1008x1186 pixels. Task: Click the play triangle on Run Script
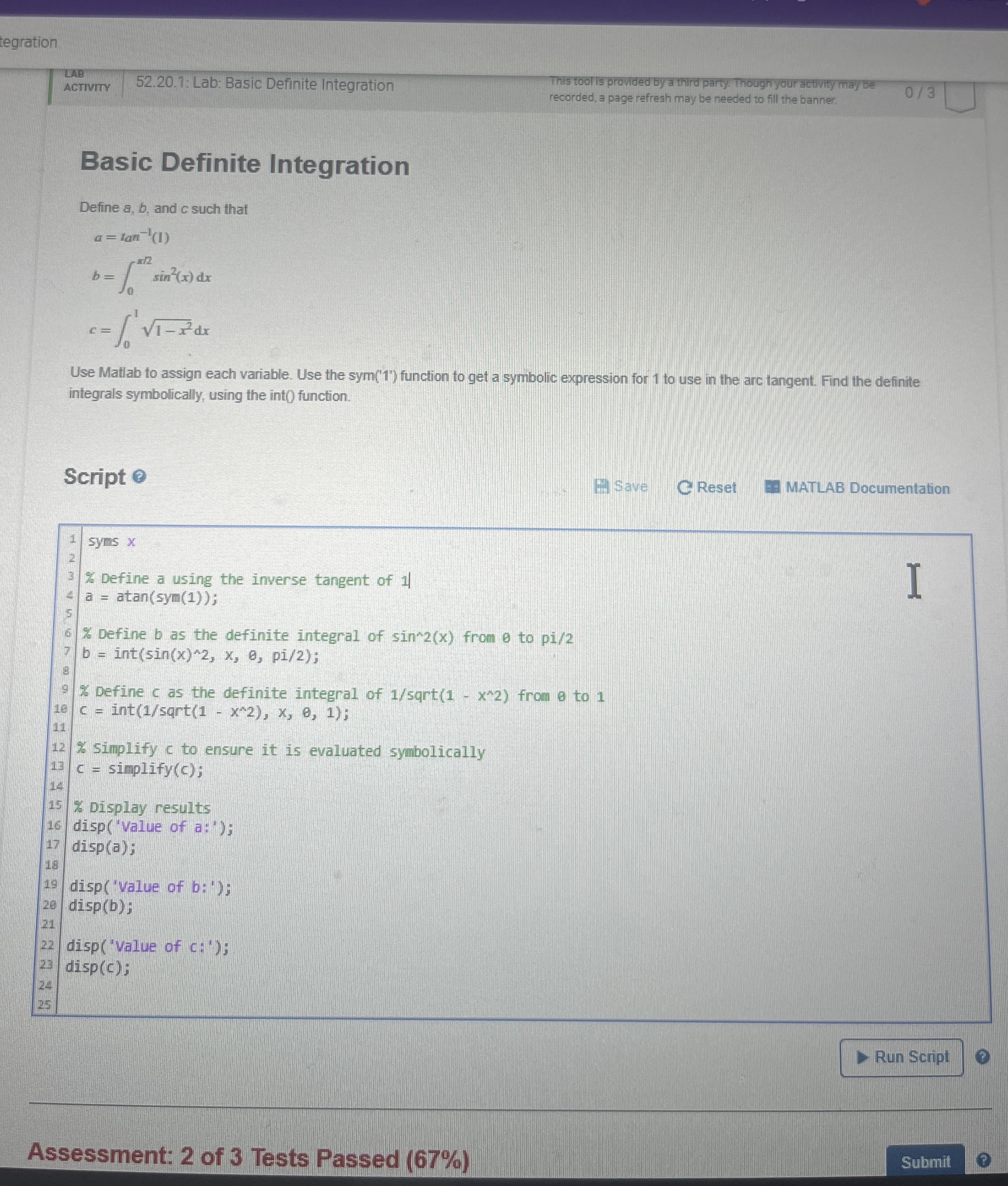click(x=862, y=1057)
